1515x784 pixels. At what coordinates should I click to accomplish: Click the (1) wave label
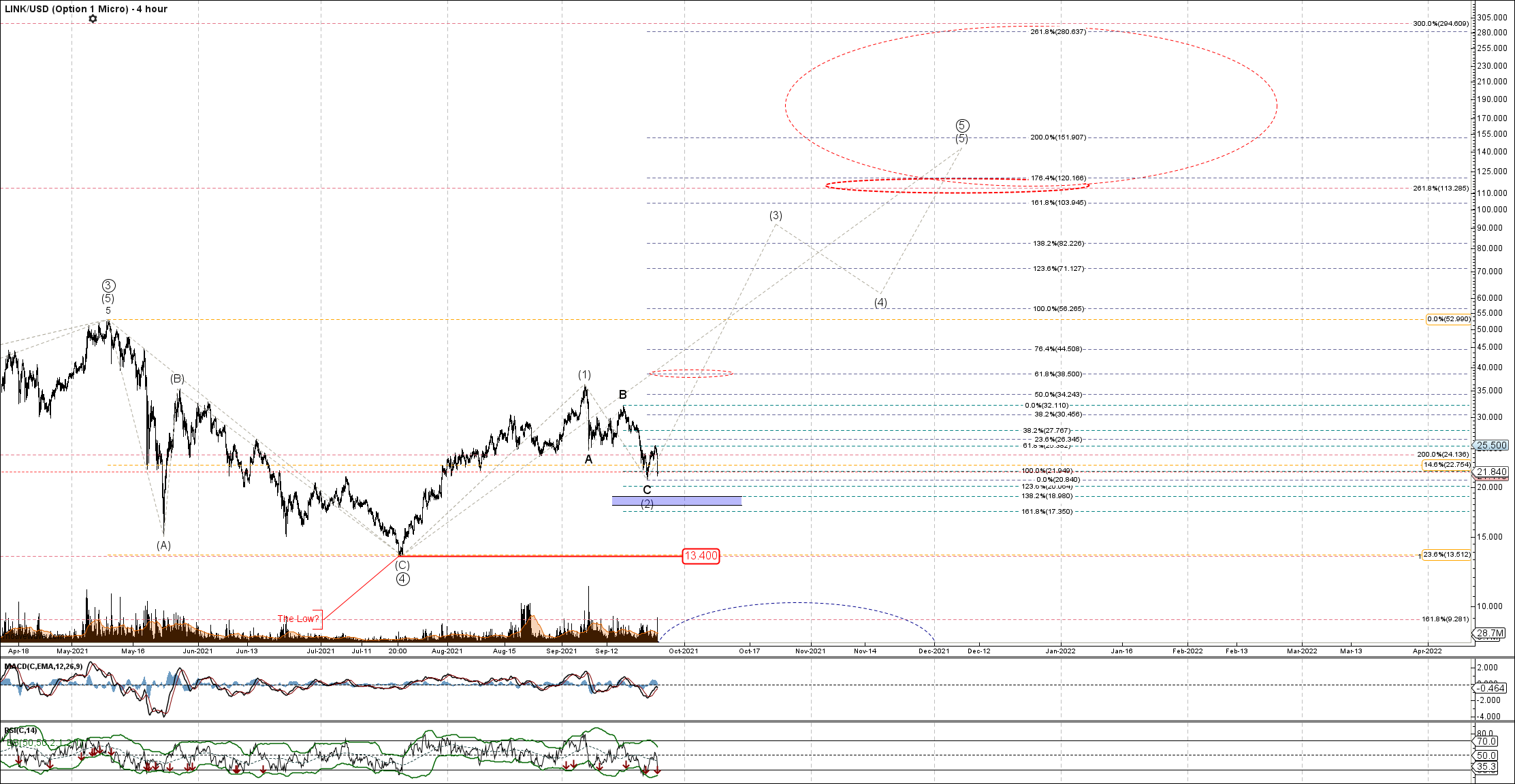pos(584,375)
